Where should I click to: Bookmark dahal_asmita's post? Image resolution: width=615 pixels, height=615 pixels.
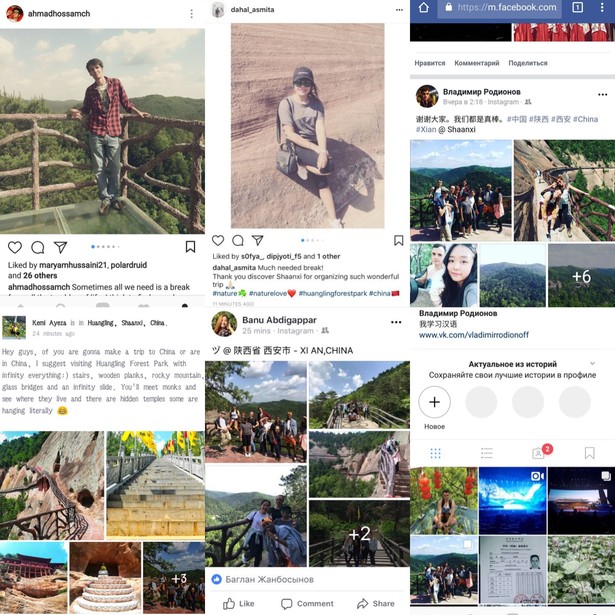[x=398, y=240]
